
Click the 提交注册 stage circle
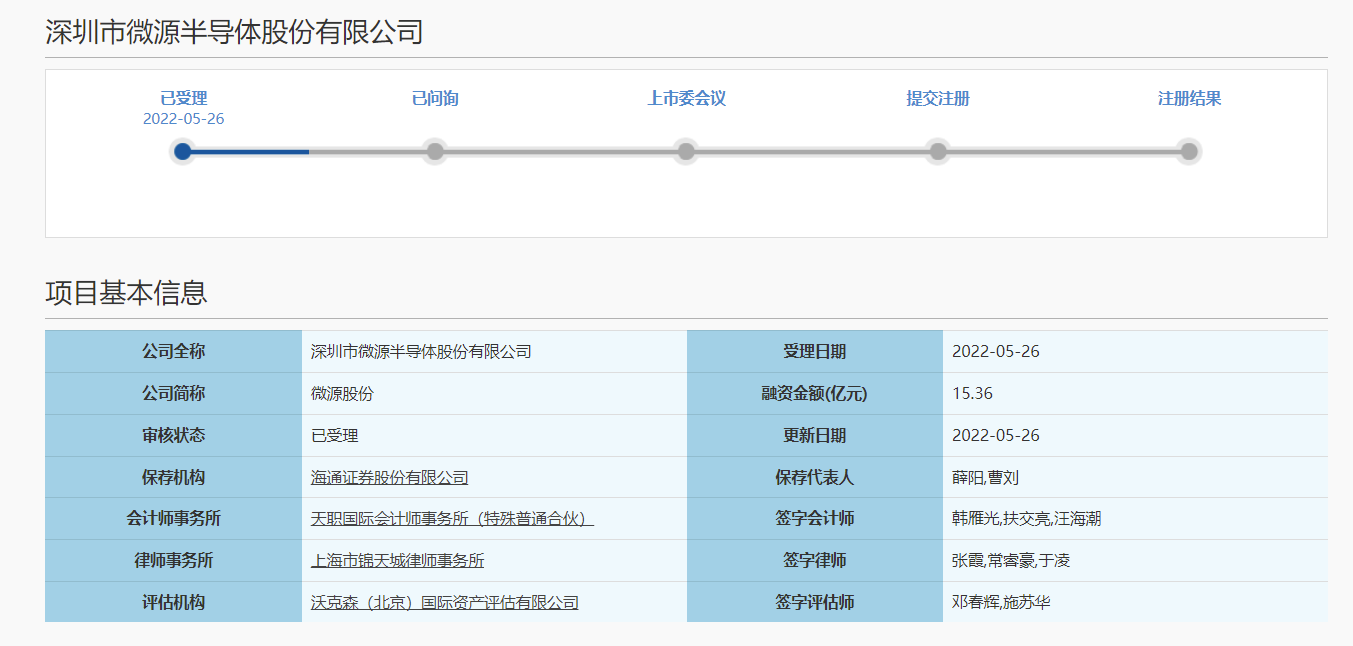pos(936,152)
